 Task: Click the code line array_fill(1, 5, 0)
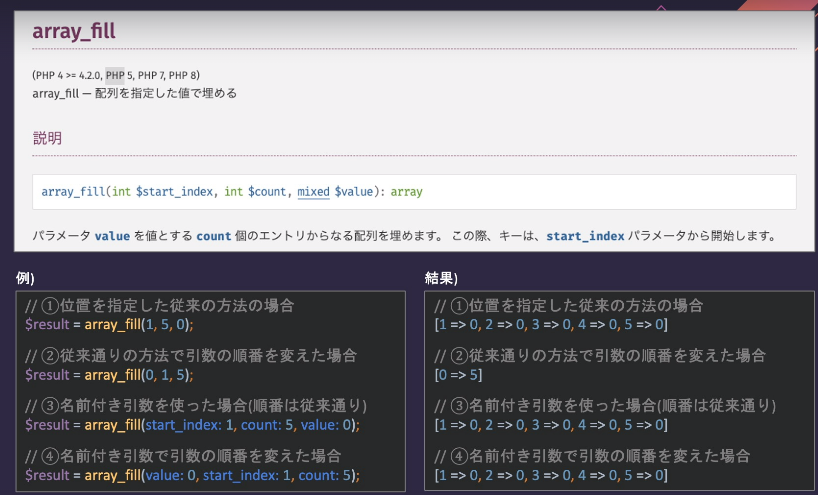[109, 324]
